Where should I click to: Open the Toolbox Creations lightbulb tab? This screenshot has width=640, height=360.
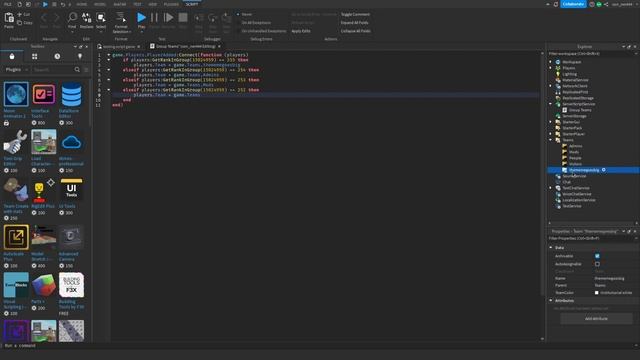pyautogui.click(x=80, y=56)
